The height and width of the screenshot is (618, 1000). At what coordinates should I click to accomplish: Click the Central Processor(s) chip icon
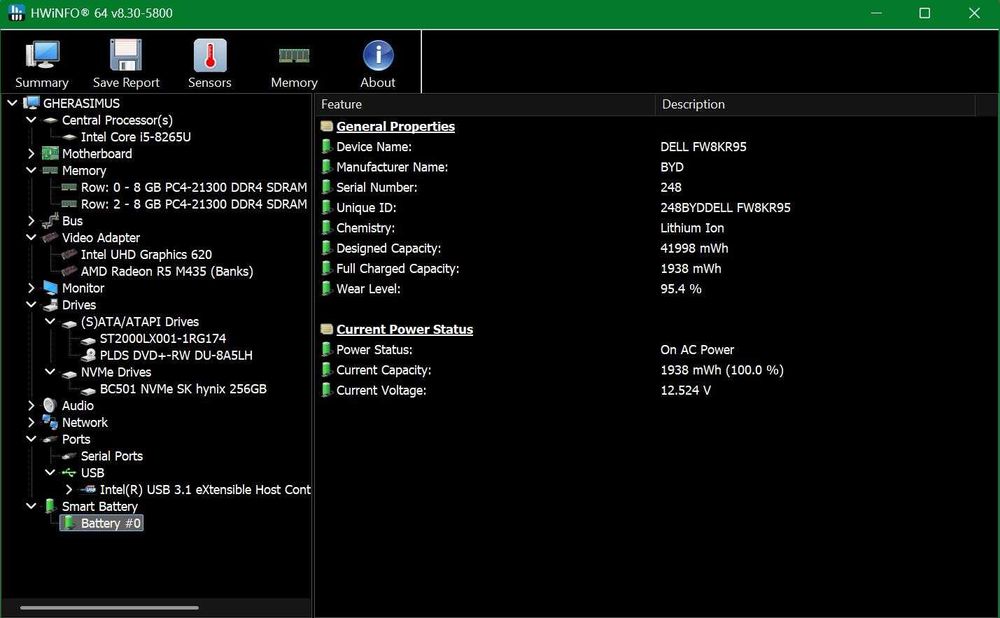tap(50, 120)
